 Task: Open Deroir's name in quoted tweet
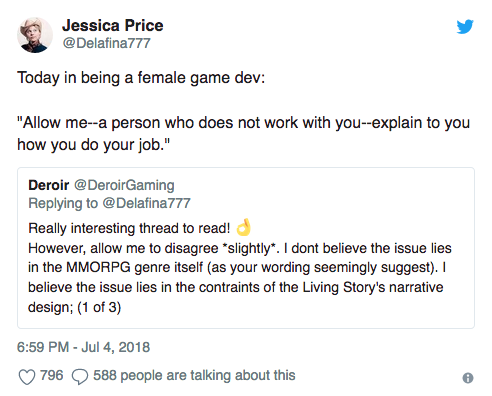click(x=49, y=185)
